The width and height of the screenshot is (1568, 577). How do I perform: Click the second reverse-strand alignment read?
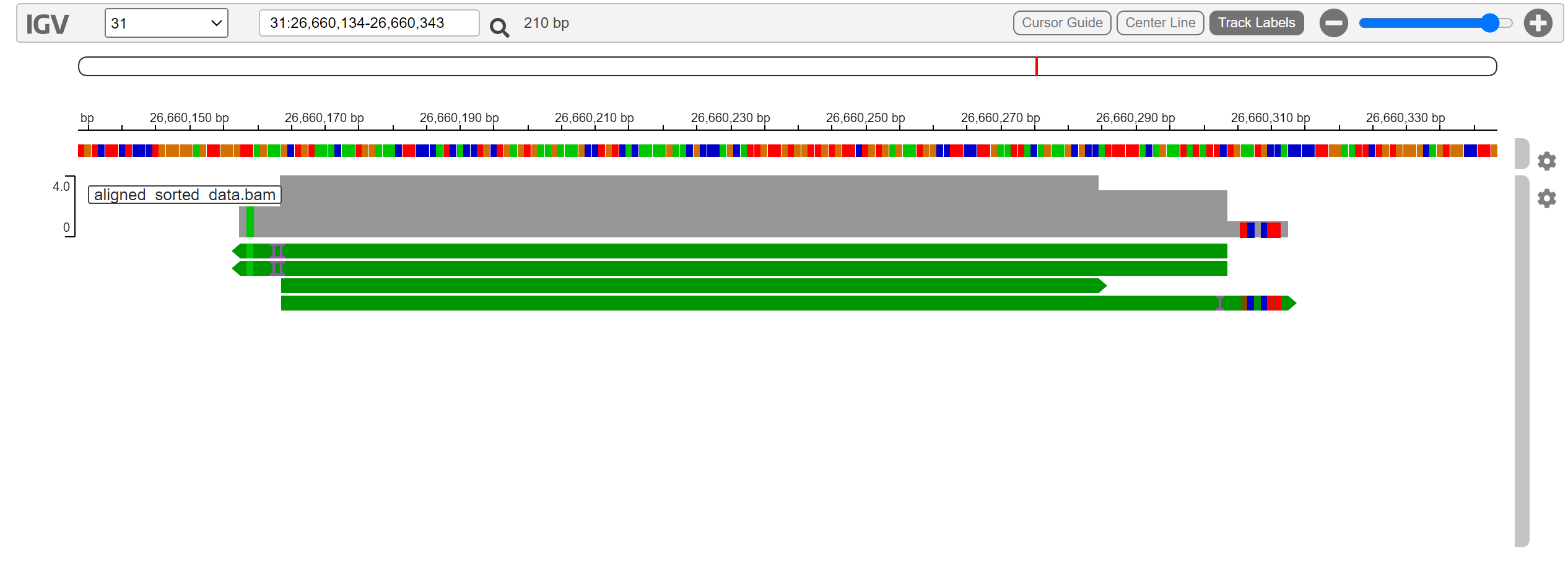coord(730,268)
